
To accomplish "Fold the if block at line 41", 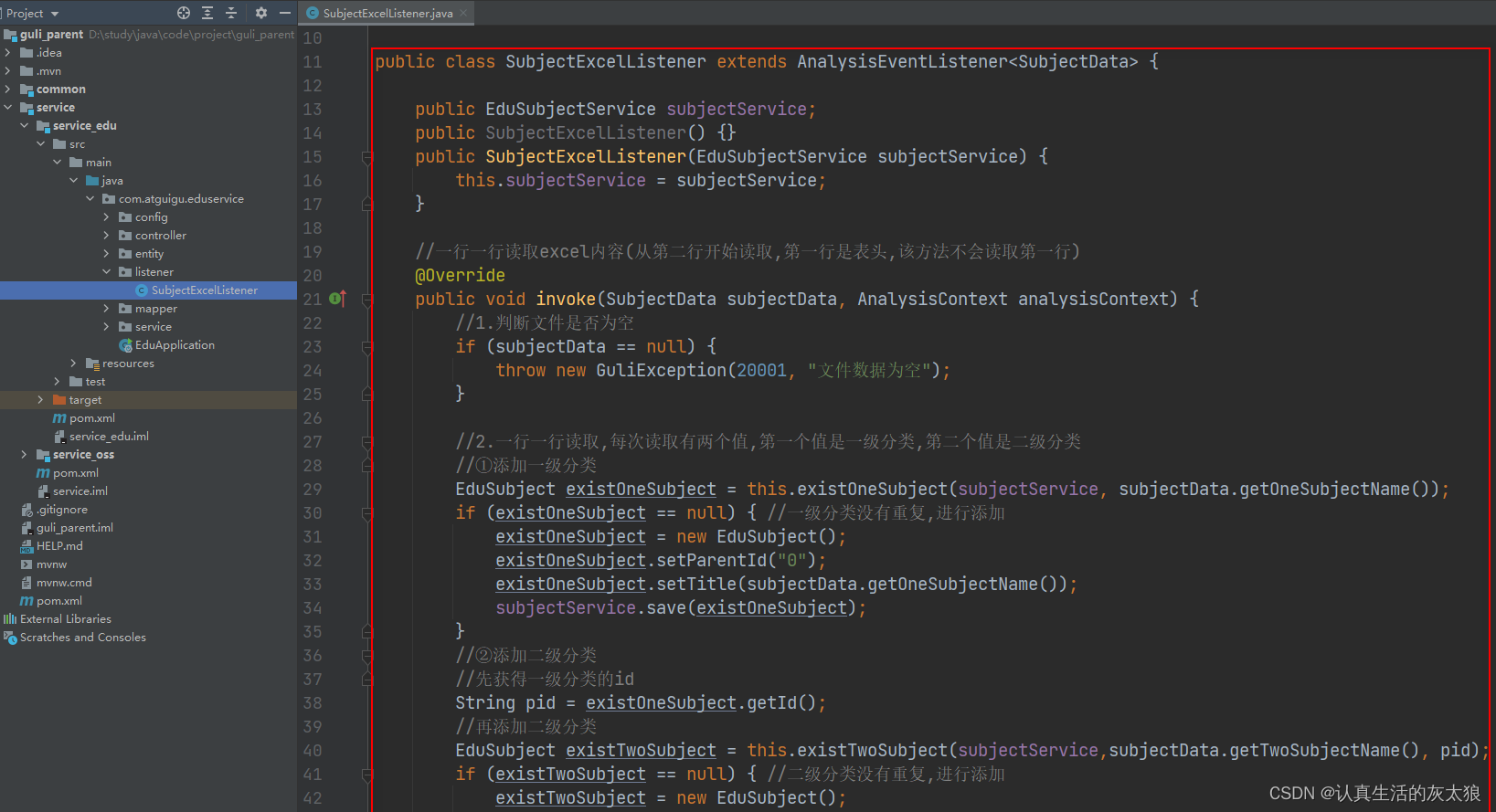I will [x=366, y=775].
